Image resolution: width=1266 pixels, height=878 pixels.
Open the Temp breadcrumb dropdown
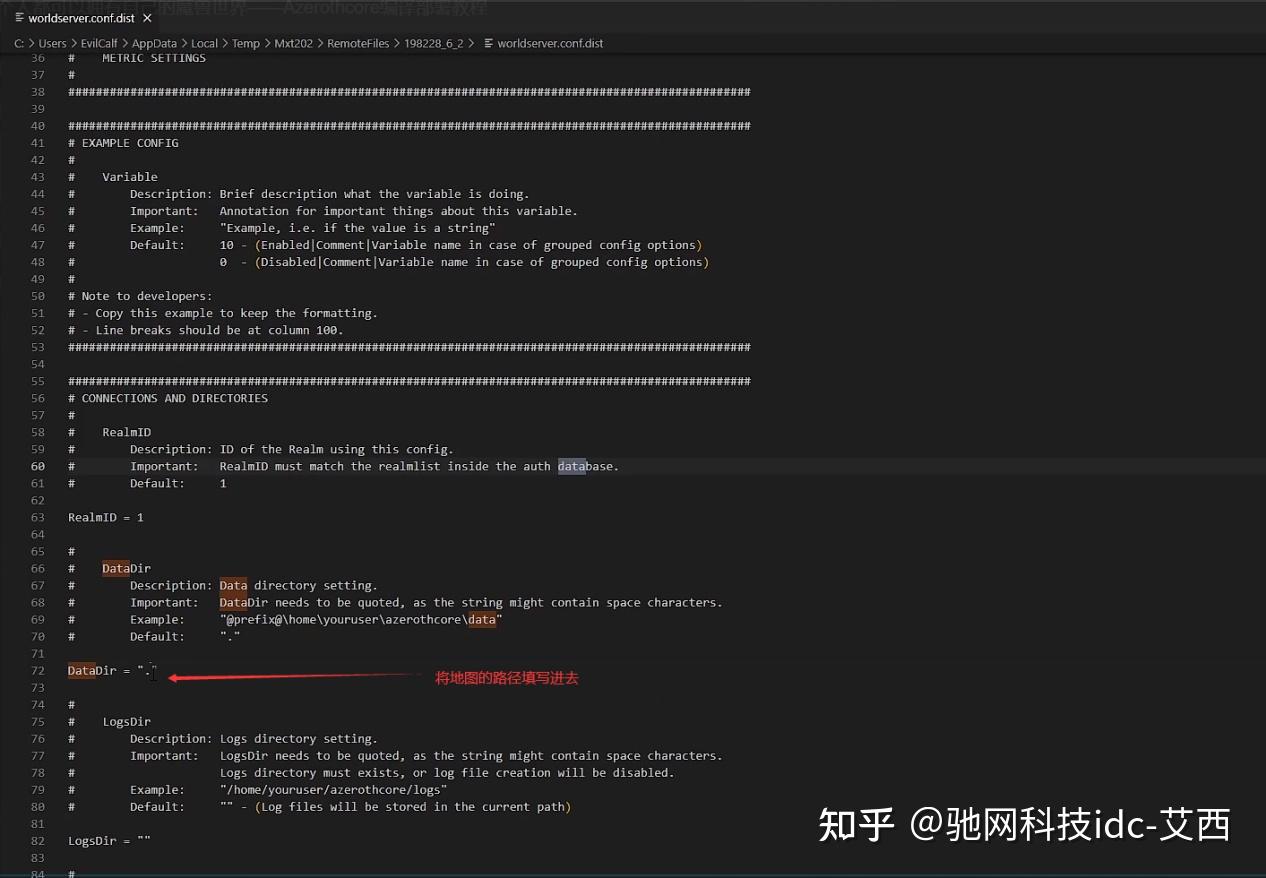point(245,43)
